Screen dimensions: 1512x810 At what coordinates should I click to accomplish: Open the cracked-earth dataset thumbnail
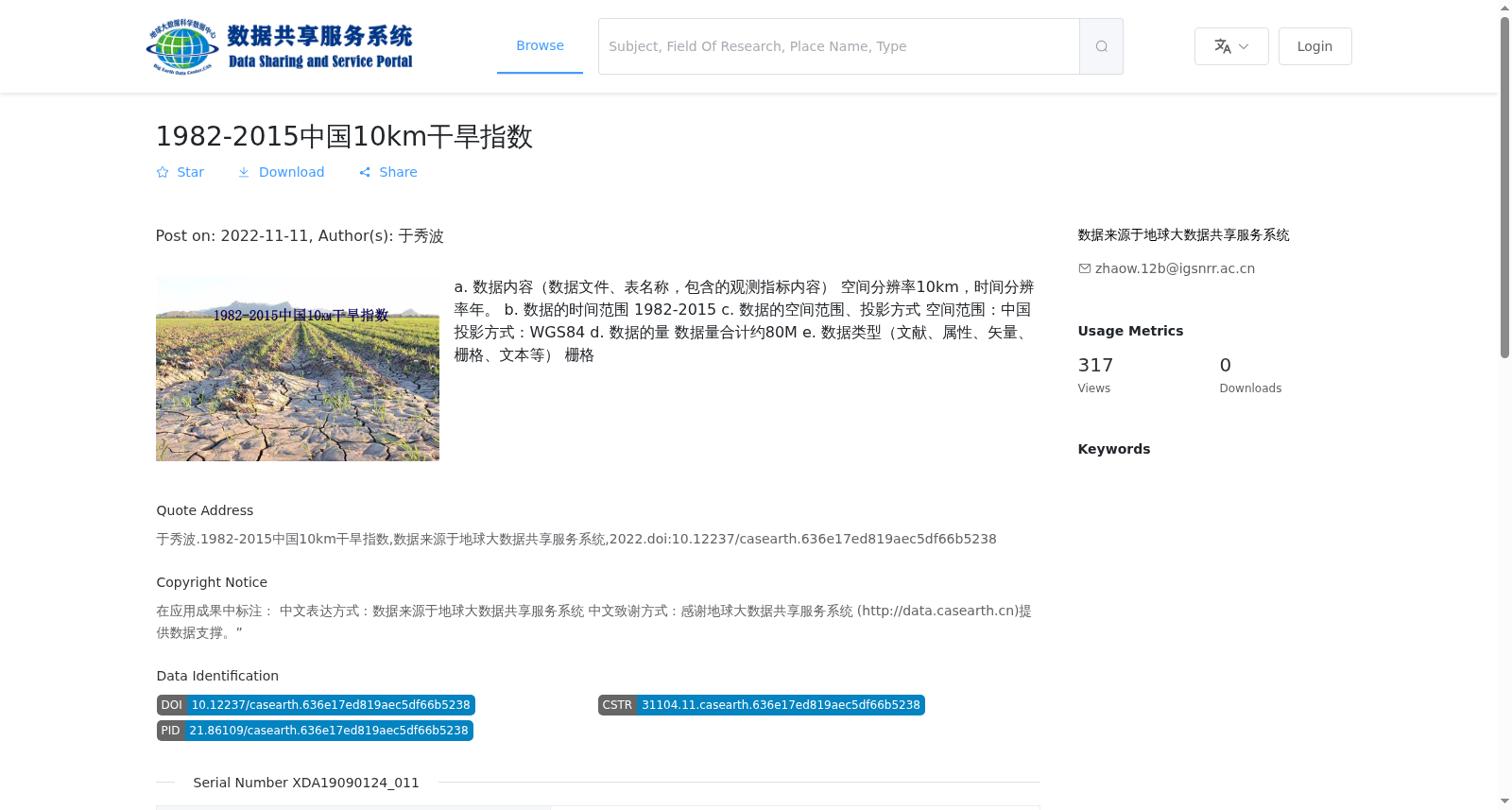tap(298, 369)
